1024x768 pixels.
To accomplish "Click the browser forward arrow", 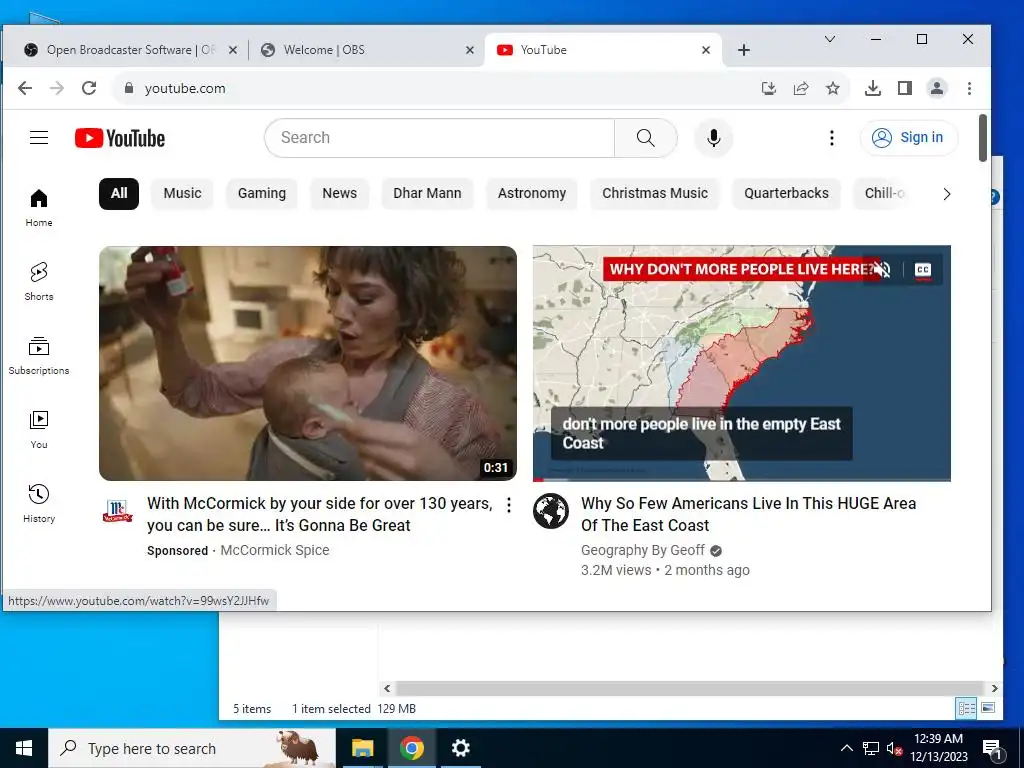I will click(57, 88).
